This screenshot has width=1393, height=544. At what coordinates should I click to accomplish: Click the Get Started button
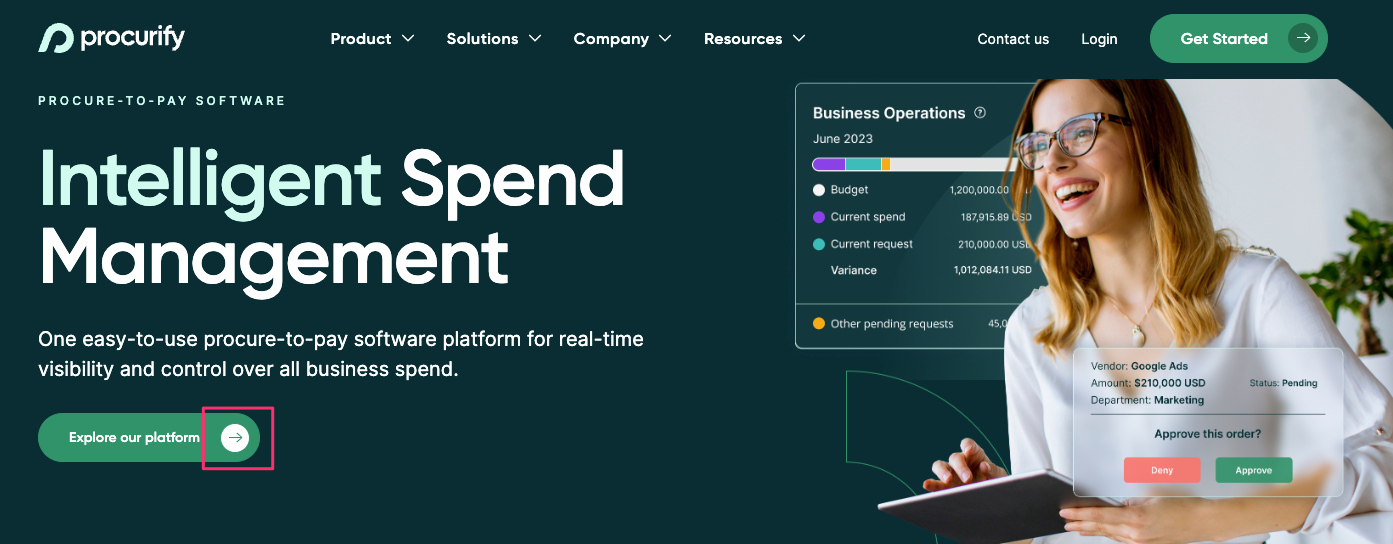[1238, 39]
